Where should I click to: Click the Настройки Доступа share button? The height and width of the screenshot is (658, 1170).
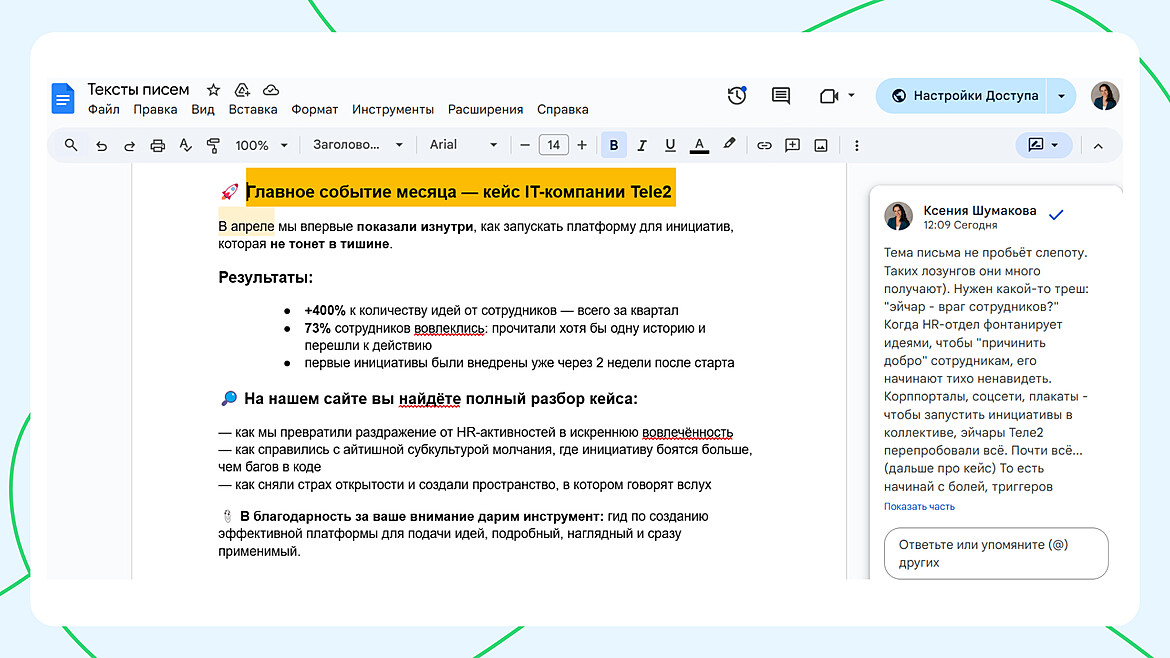click(964, 96)
